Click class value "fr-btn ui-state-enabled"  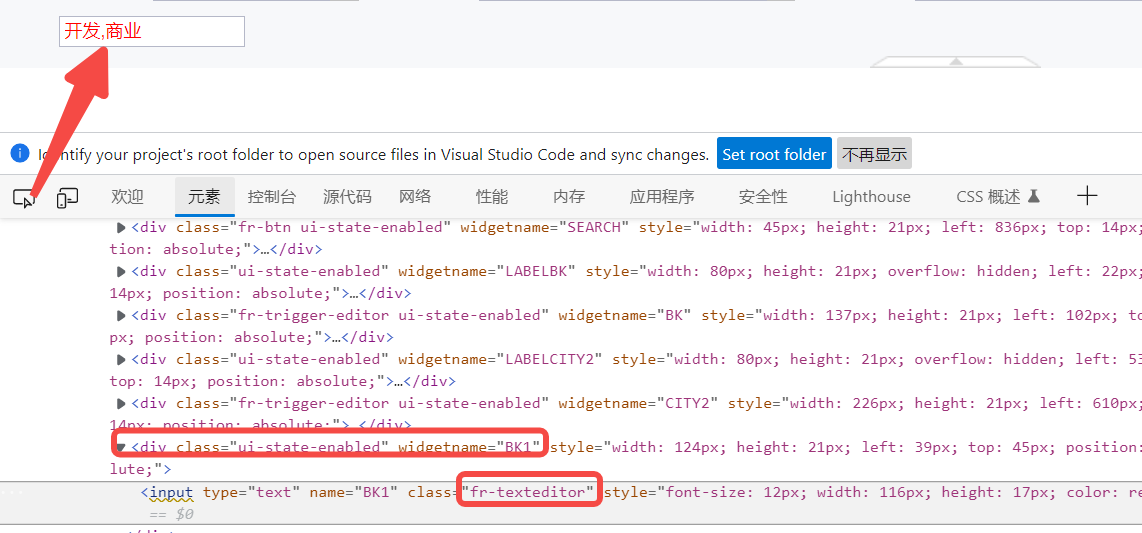(336, 227)
